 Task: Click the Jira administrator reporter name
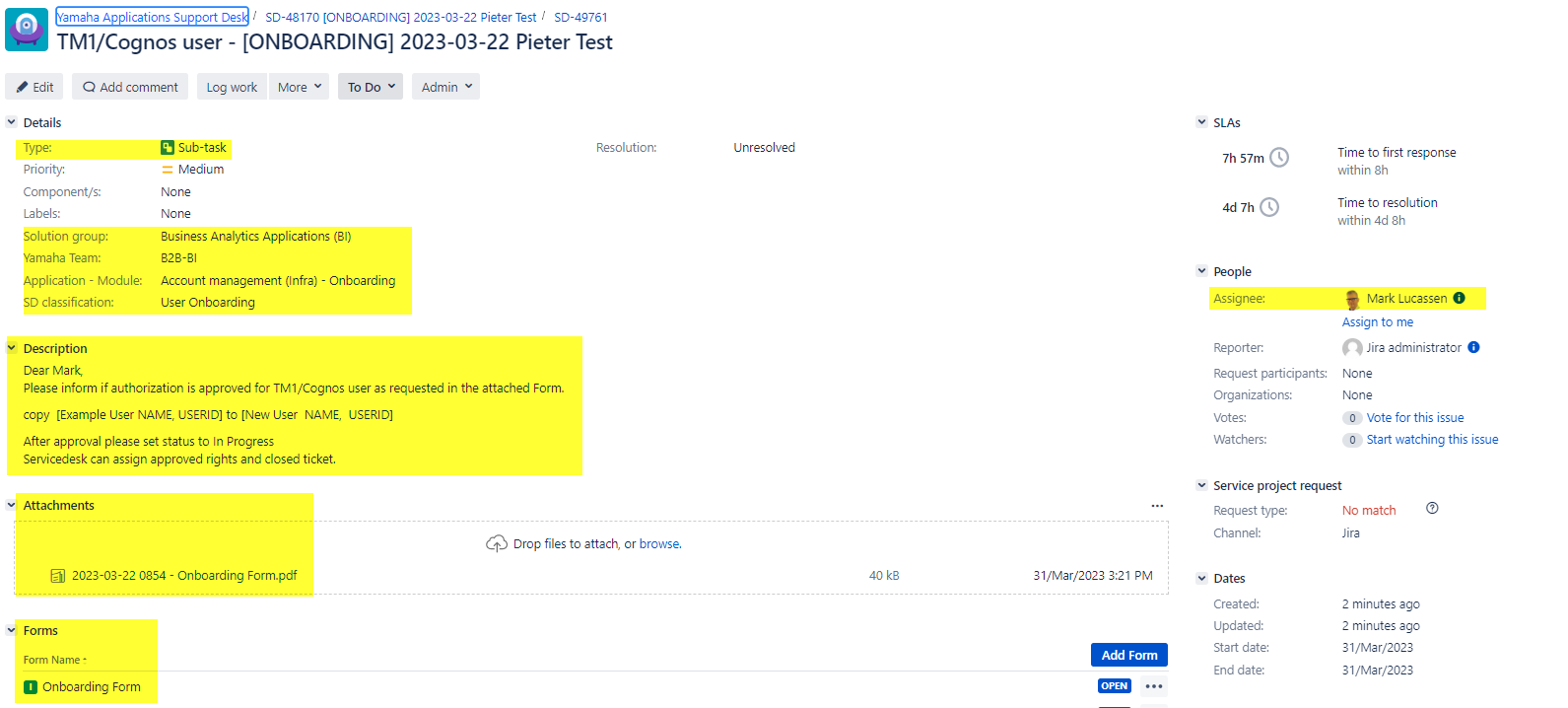pyautogui.click(x=1413, y=348)
